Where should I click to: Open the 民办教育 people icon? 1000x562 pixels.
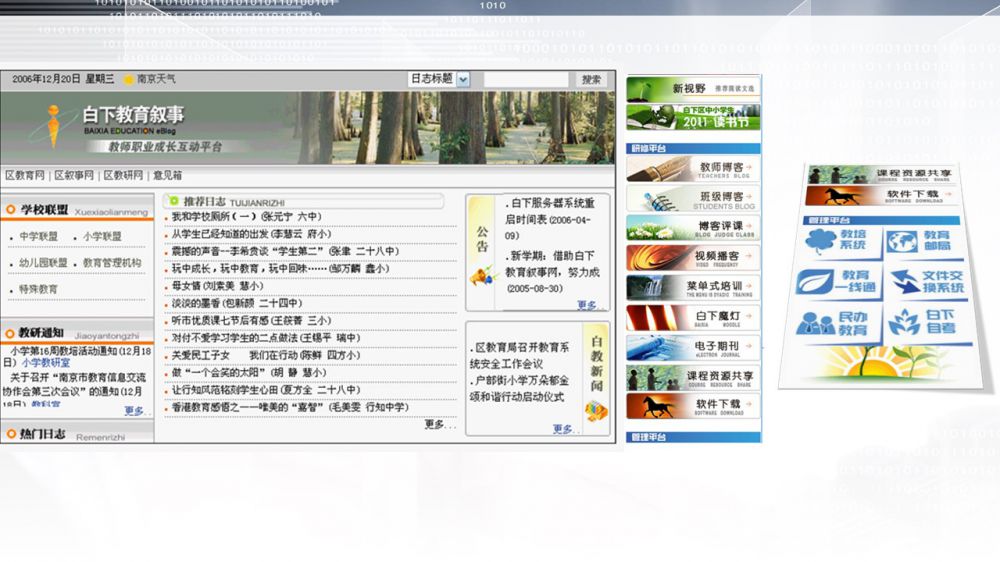coord(816,323)
